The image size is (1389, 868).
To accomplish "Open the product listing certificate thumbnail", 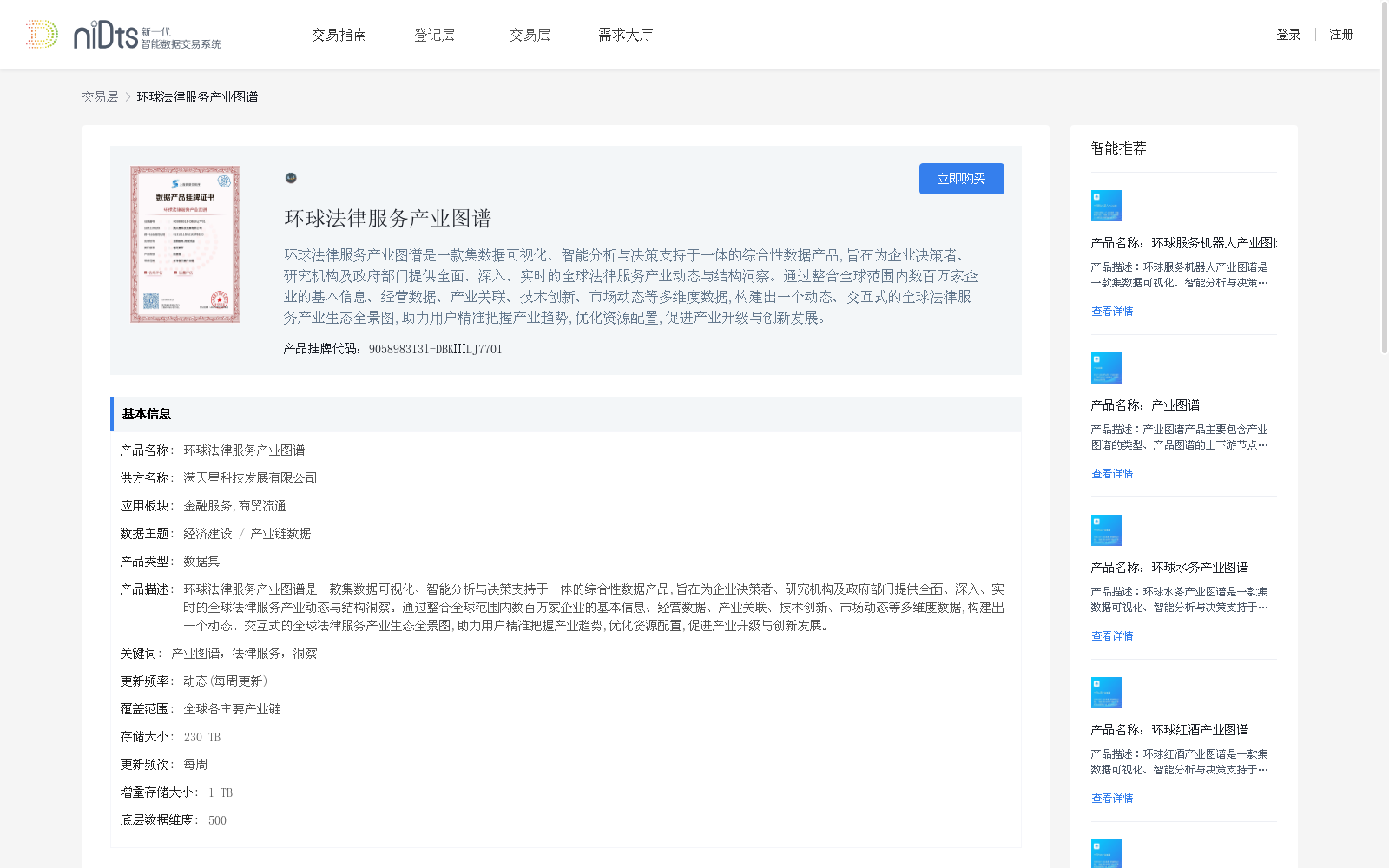I will click(186, 245).
